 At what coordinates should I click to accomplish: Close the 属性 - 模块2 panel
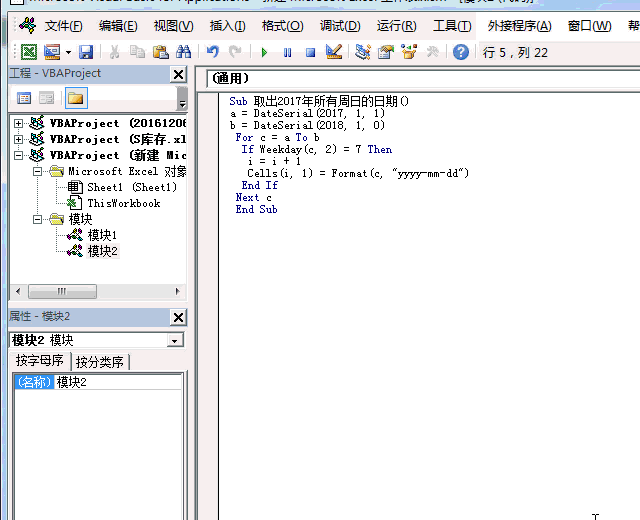[x=178, y=318]
